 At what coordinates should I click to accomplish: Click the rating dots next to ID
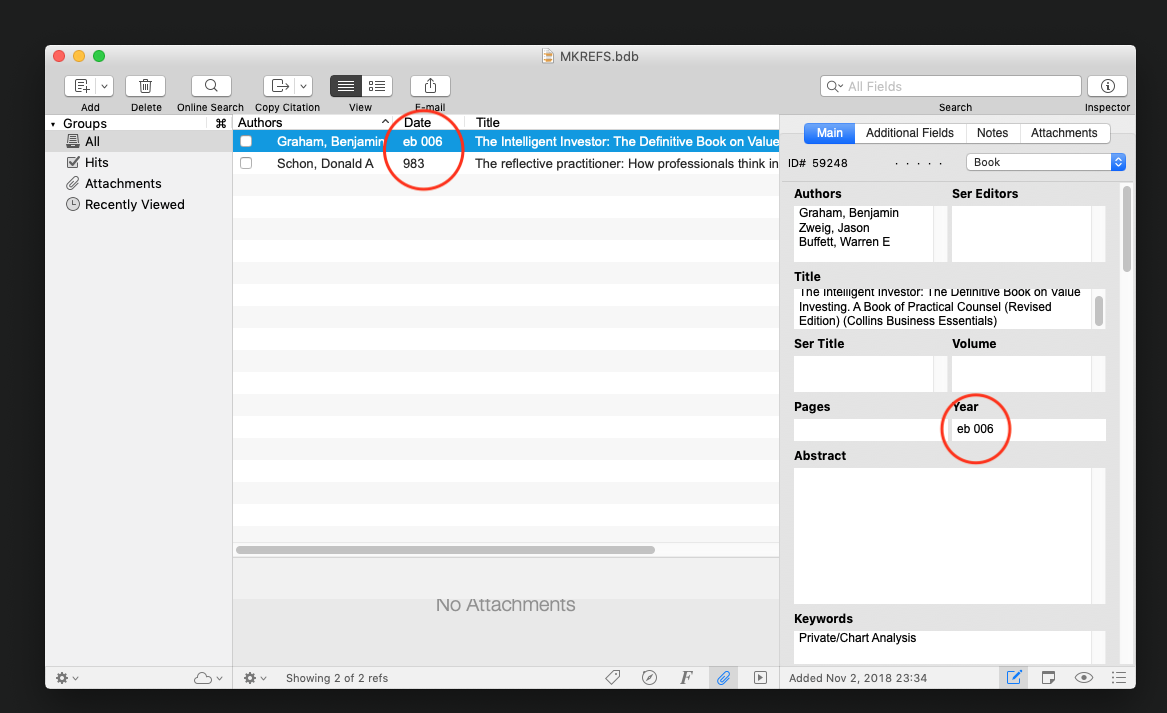tap(918, 163)
